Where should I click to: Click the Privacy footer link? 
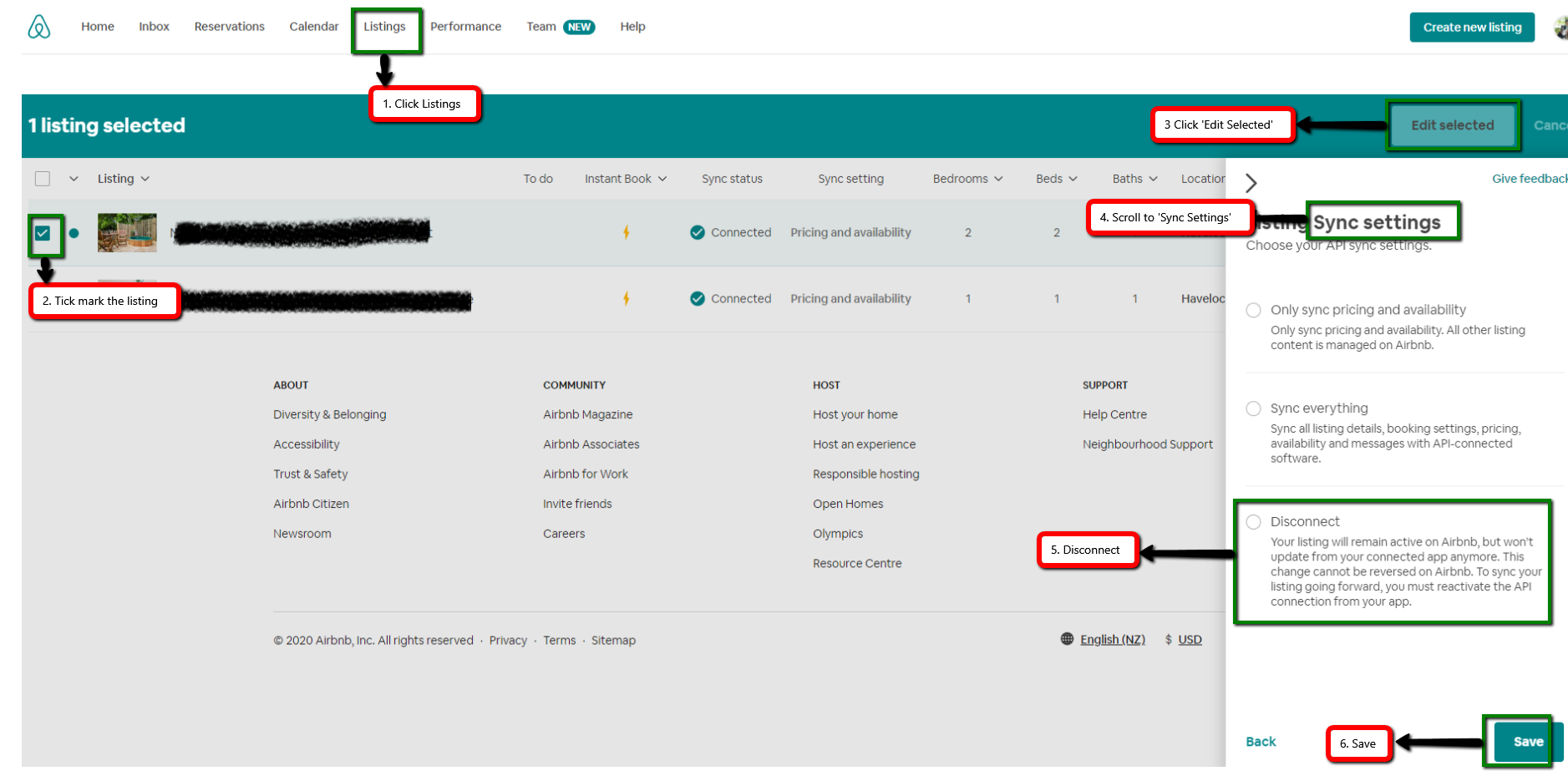[508, 640]
